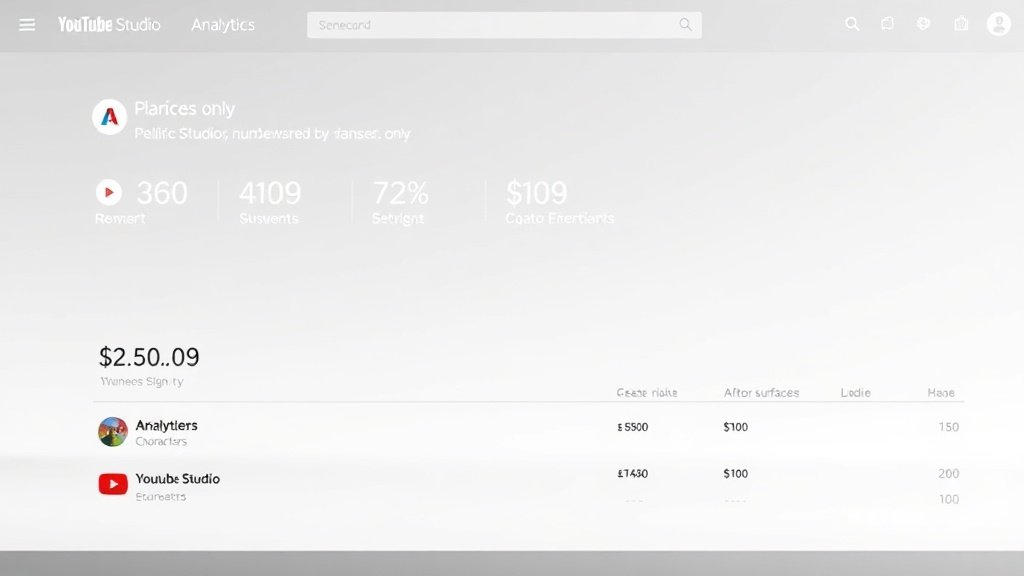Click the channel logo with letter A
1024x576 pixels.
[x=109, y=117]
